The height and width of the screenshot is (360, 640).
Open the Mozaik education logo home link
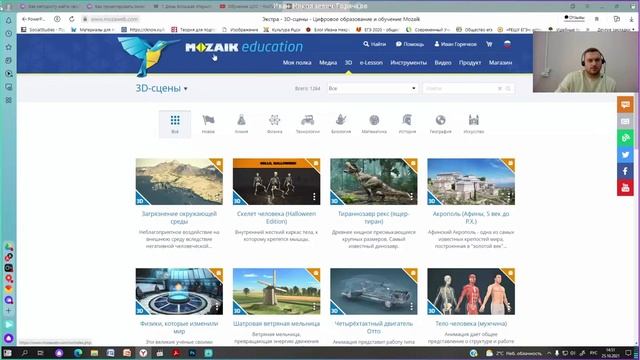[244, 47]
